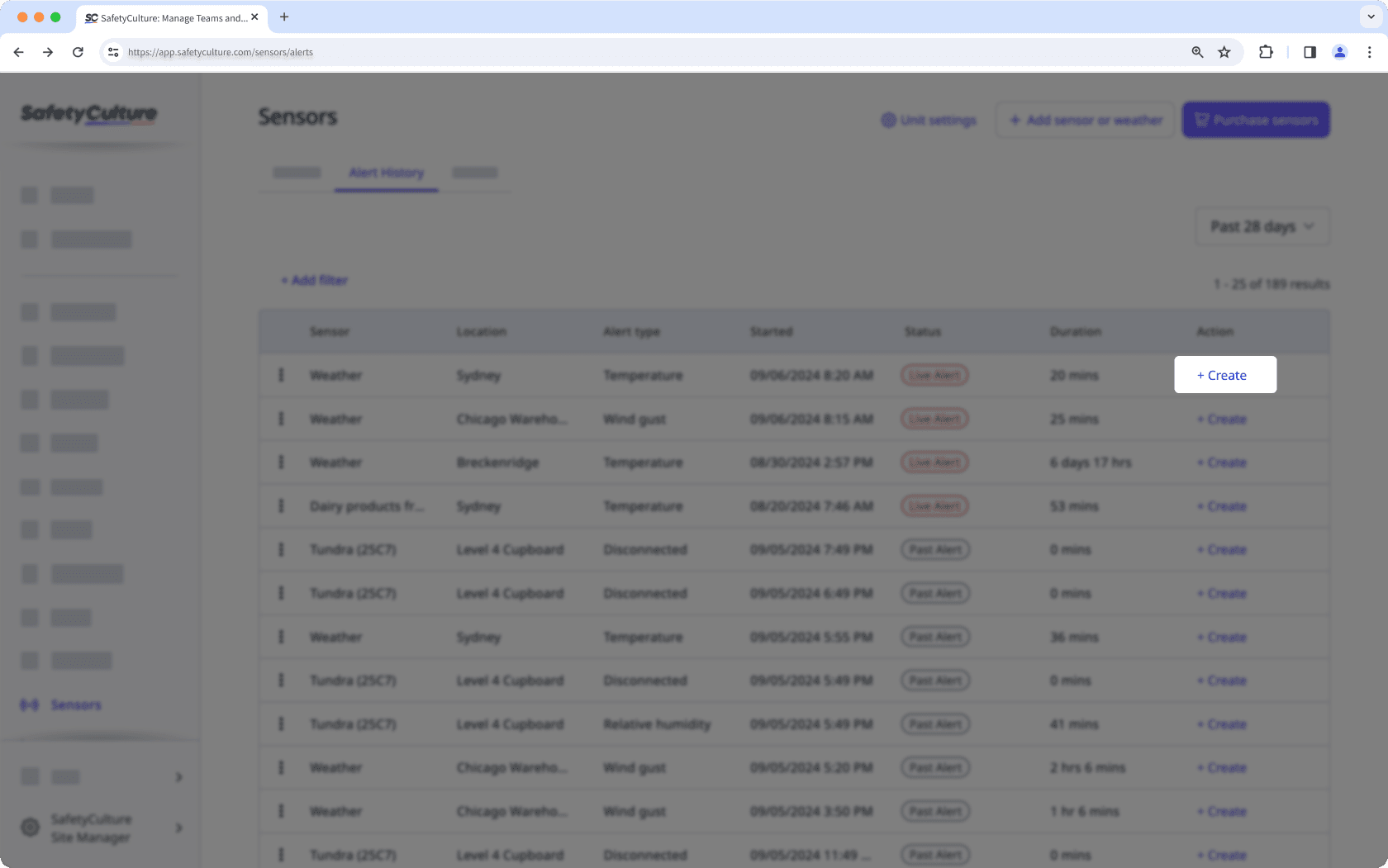Switch to the Alert History tab
Viewport: 1388px width, 868px height.
tap(385, 173)
